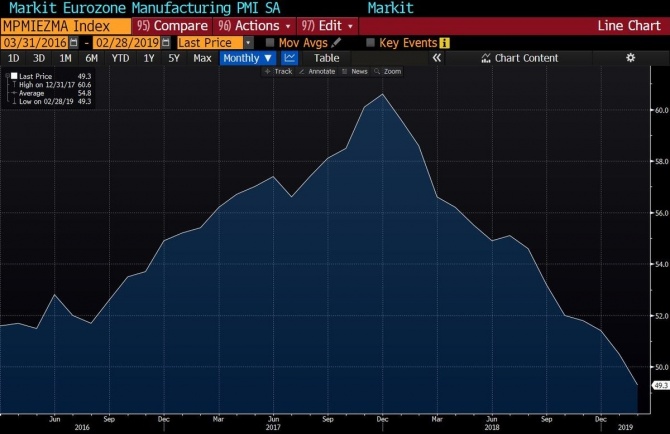Viewport: 670px width, 434px height.
Task: Enable the Mov Avgs checkbox
Action: click(270, 43)
